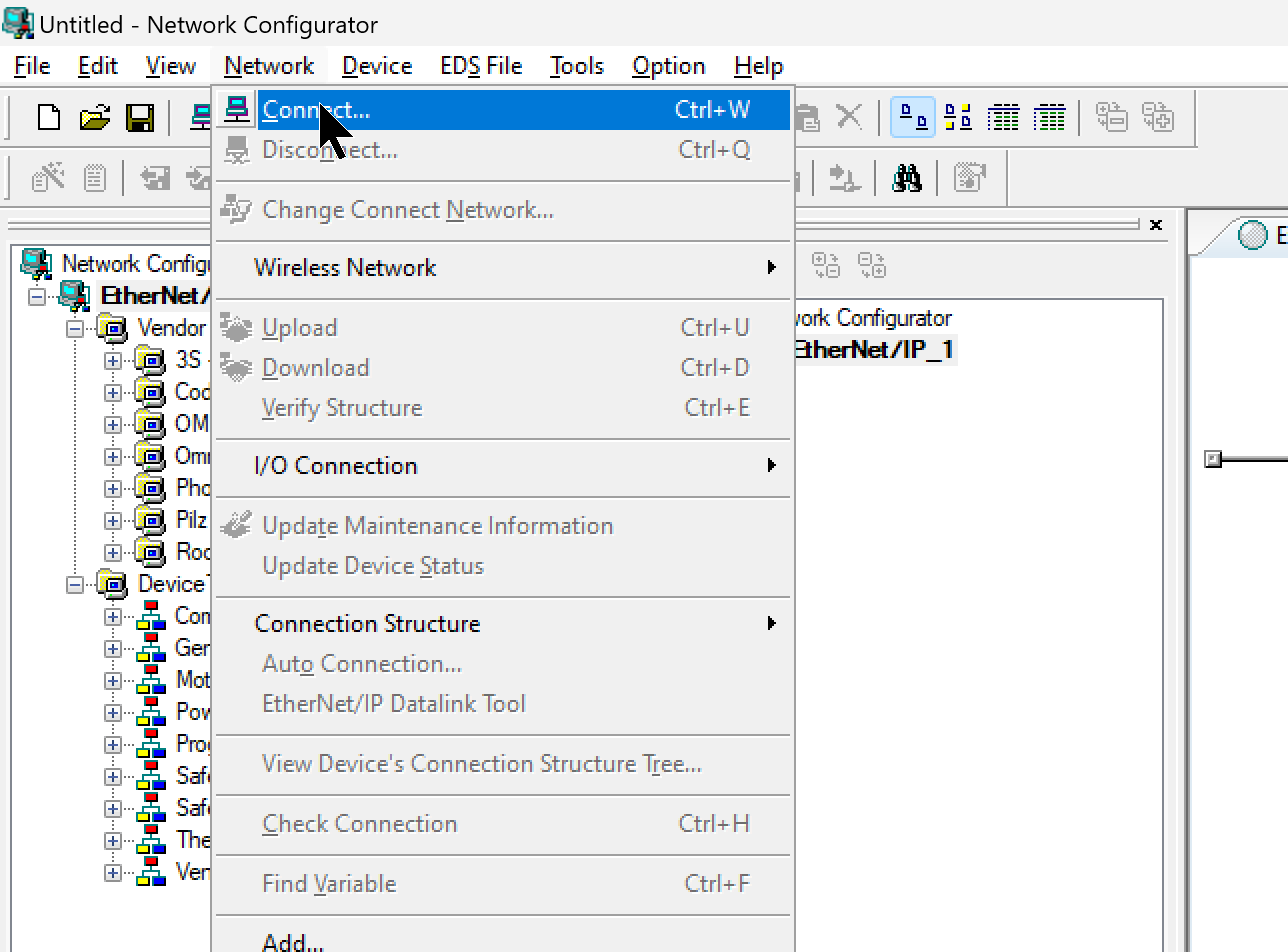This screenshot has height=952, width=1288.
Task: Collapse the Vendor folder in the tree
Action: coord(75,328)
